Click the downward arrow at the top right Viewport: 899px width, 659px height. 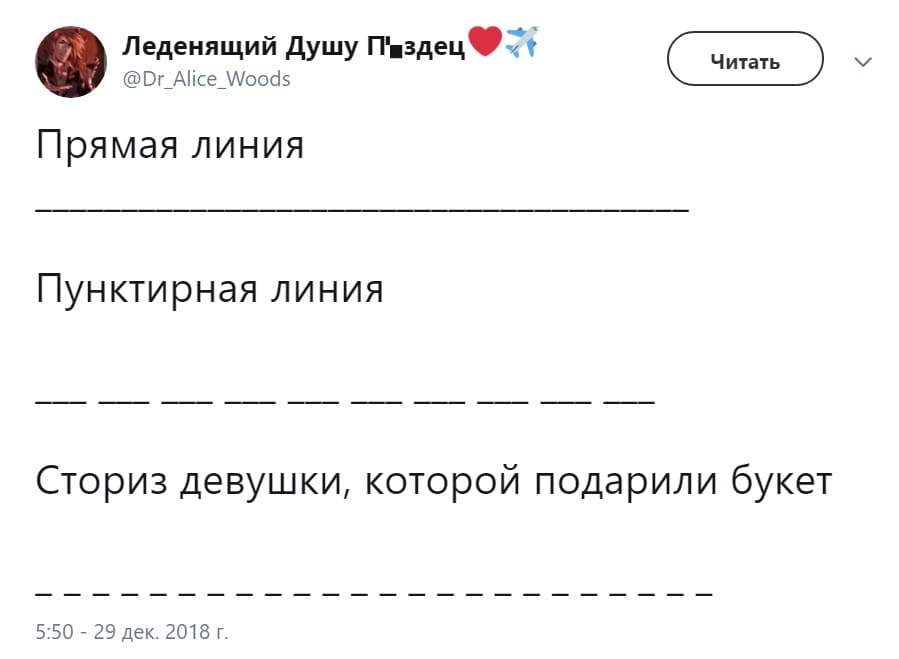[x=861, y=62]
